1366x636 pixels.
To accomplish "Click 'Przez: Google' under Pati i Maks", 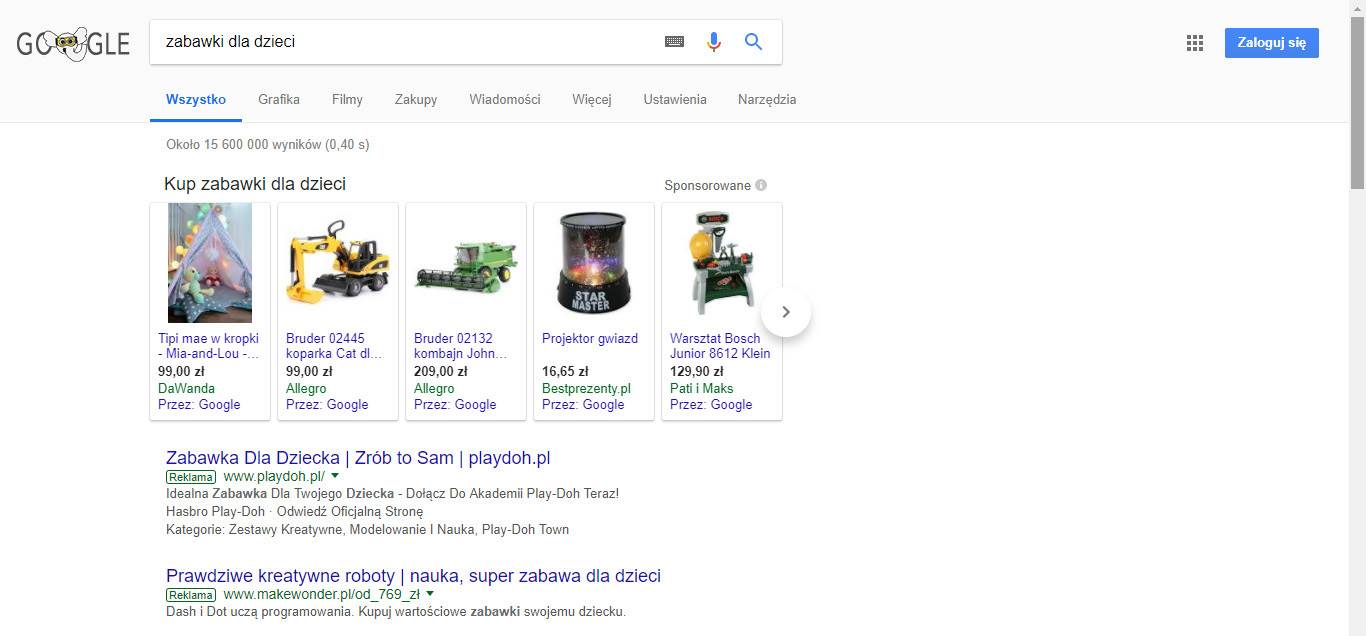I will pos(711,404).
